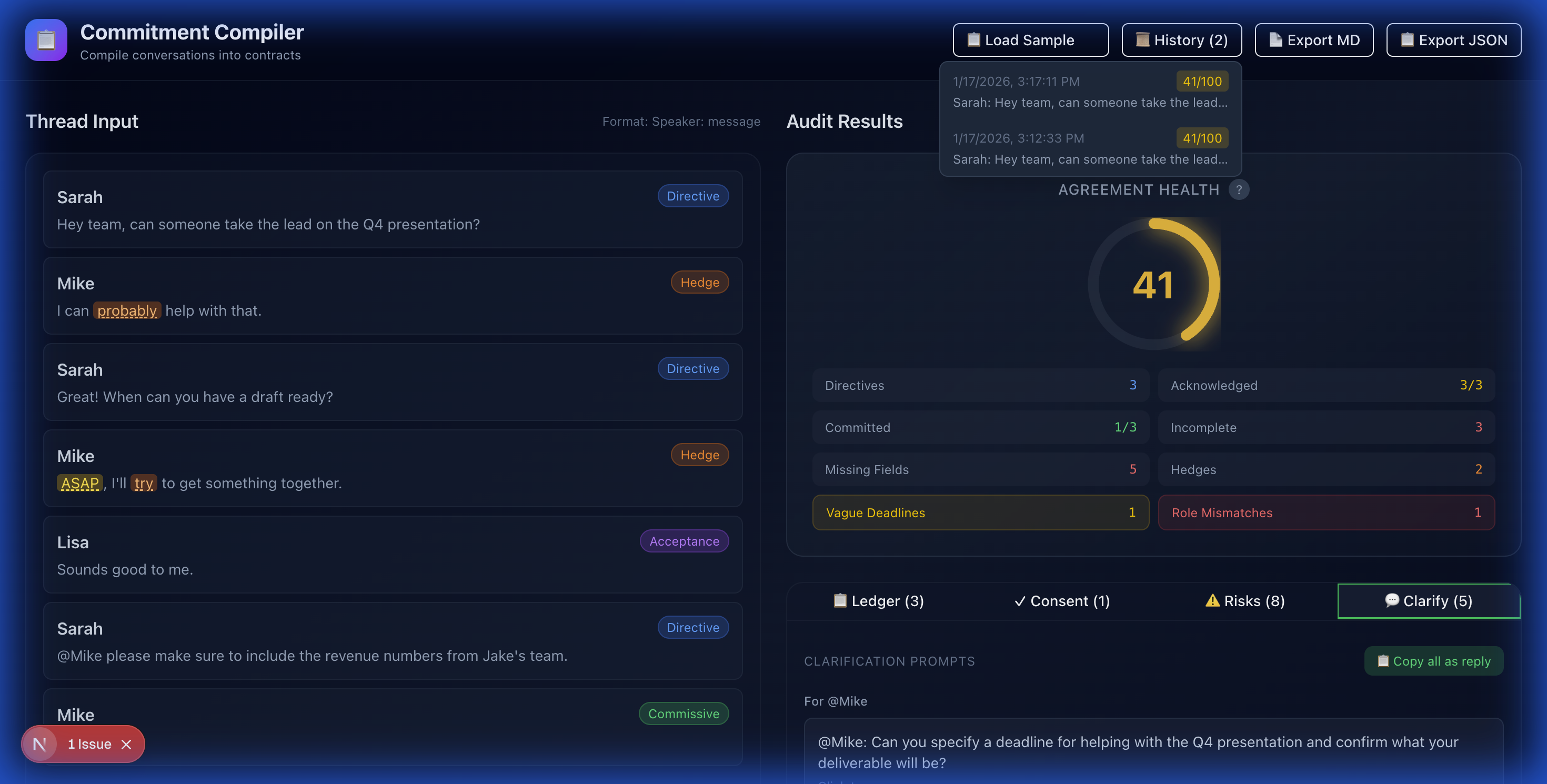This screenshot has height=784, width=1547.
Task: Click the highlighted 'ASAP' deadline term
Action: (x=80, y=483)
